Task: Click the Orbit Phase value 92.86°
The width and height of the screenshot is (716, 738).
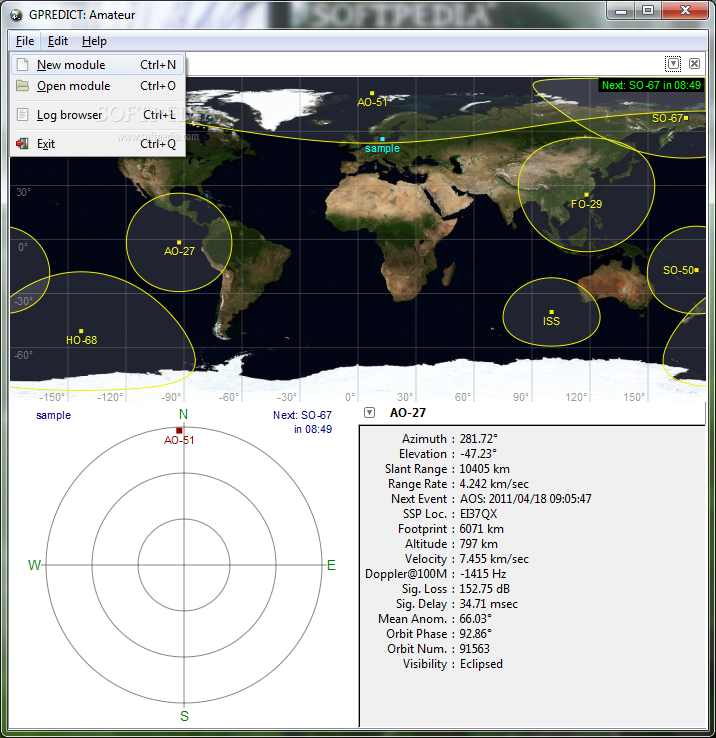Action: [x=475, y=634]
